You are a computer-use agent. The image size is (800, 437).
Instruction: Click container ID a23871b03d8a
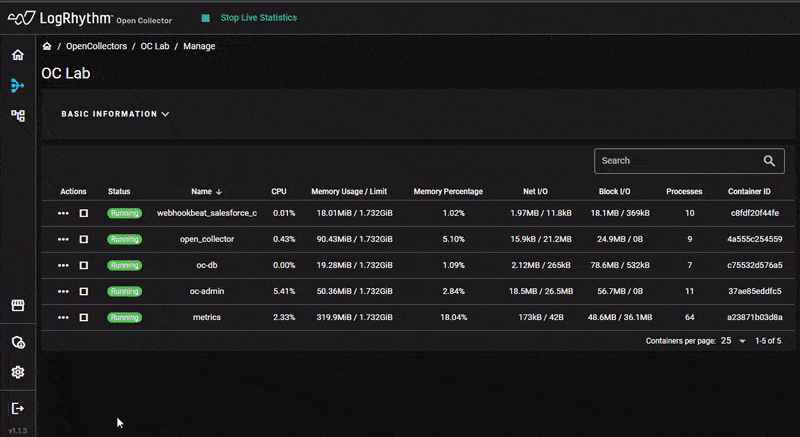[x=755, y=317]
